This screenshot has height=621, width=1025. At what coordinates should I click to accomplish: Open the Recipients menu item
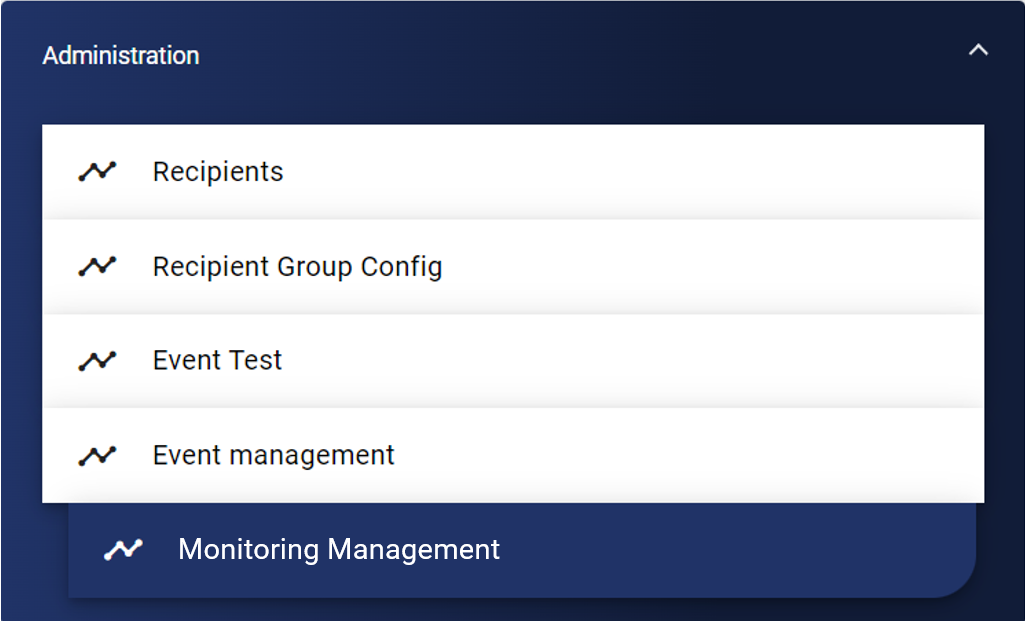point(512,172)
